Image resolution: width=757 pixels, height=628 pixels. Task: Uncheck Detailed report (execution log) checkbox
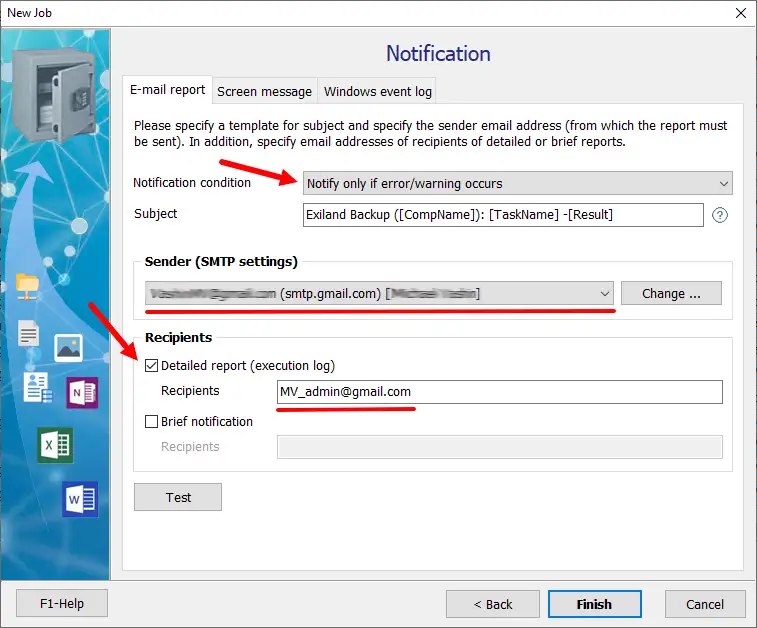coord(152,366)
